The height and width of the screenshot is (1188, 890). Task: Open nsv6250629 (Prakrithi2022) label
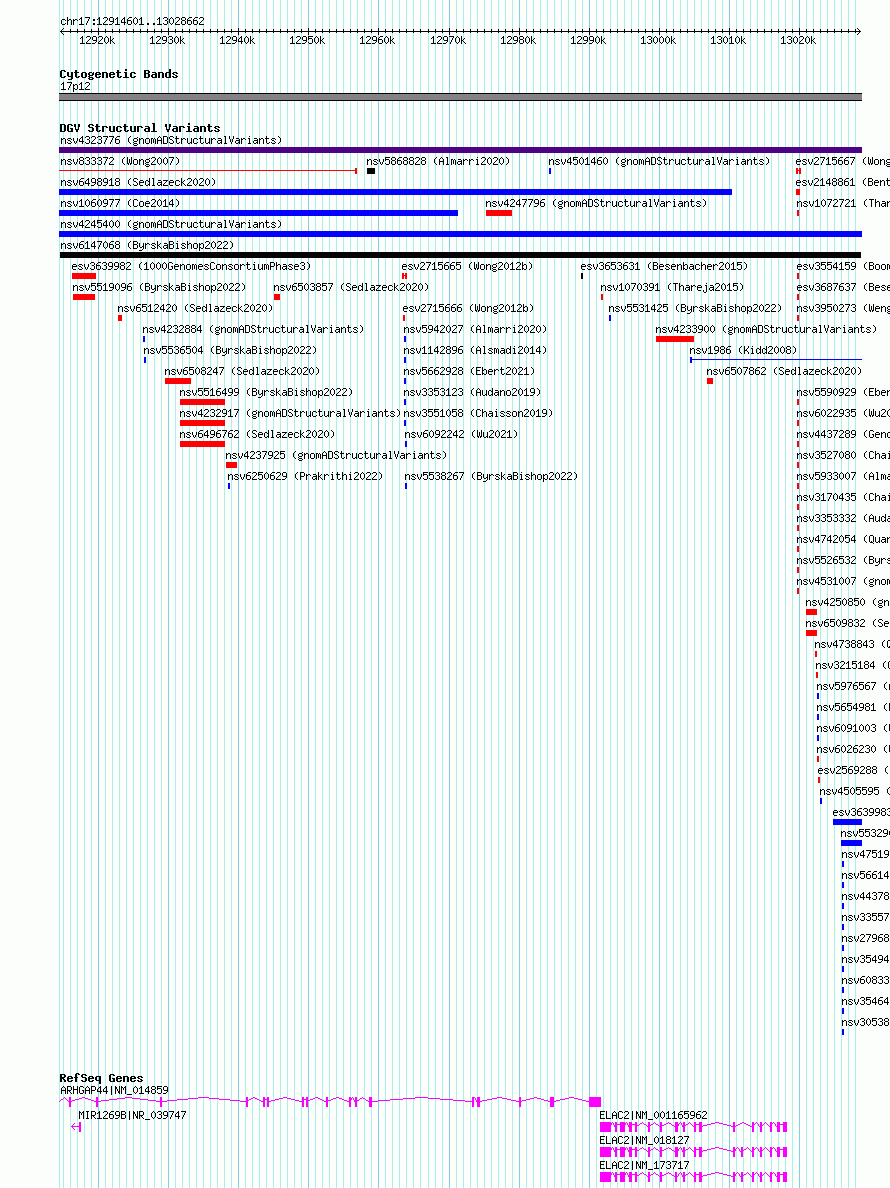[305, 477]
